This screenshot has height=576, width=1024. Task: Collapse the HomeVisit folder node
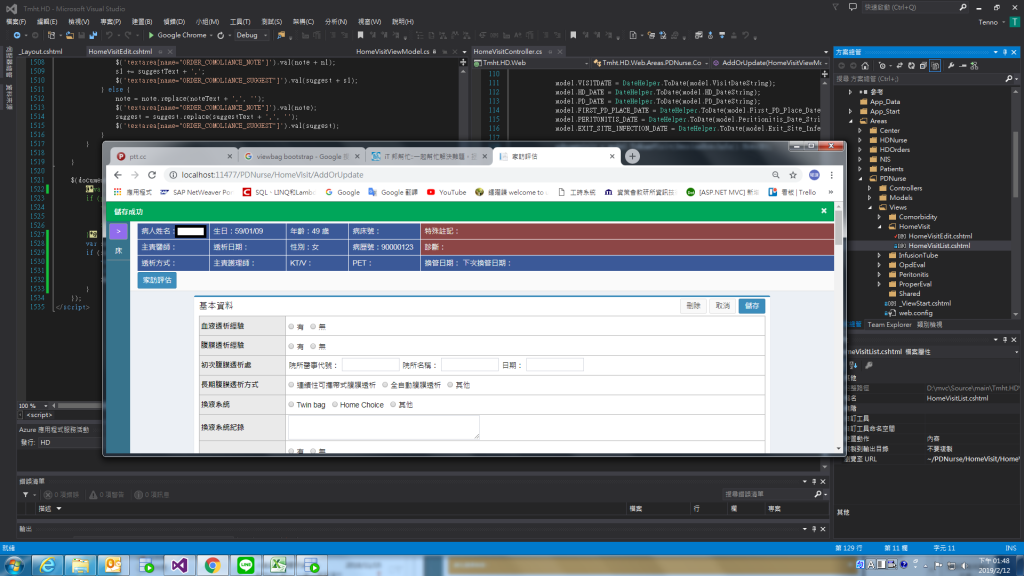880,227
